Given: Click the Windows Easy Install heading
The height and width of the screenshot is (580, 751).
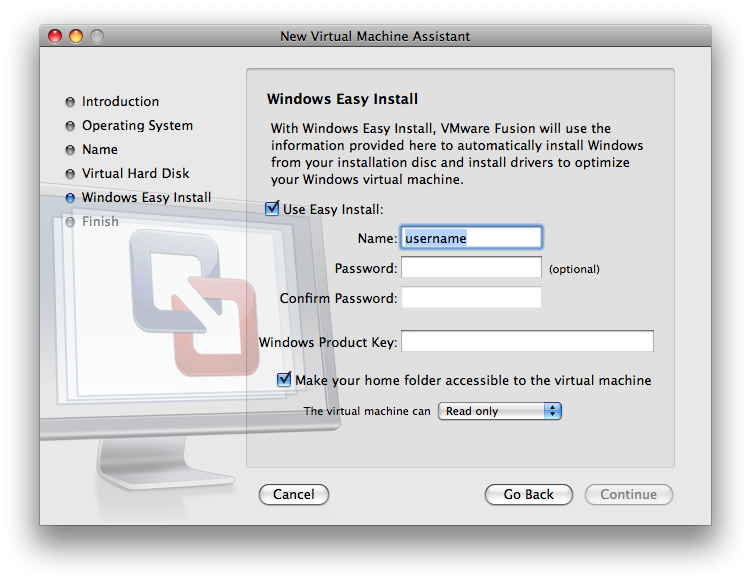Looking at the screenshot, I should pyautogui.click(x=342, y=99).
